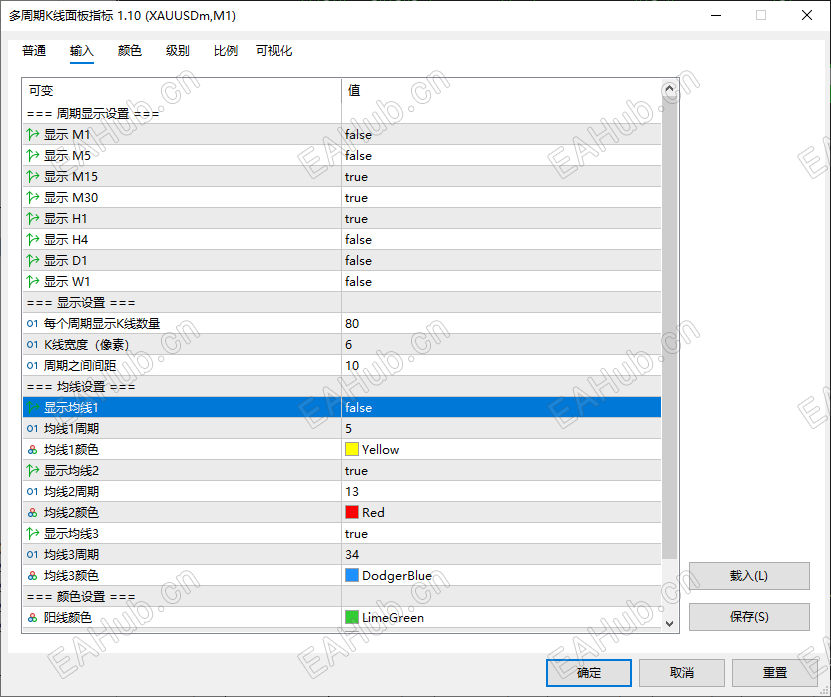
Task: Switch to the 比例 tab
Action: (x=226, y=51)
